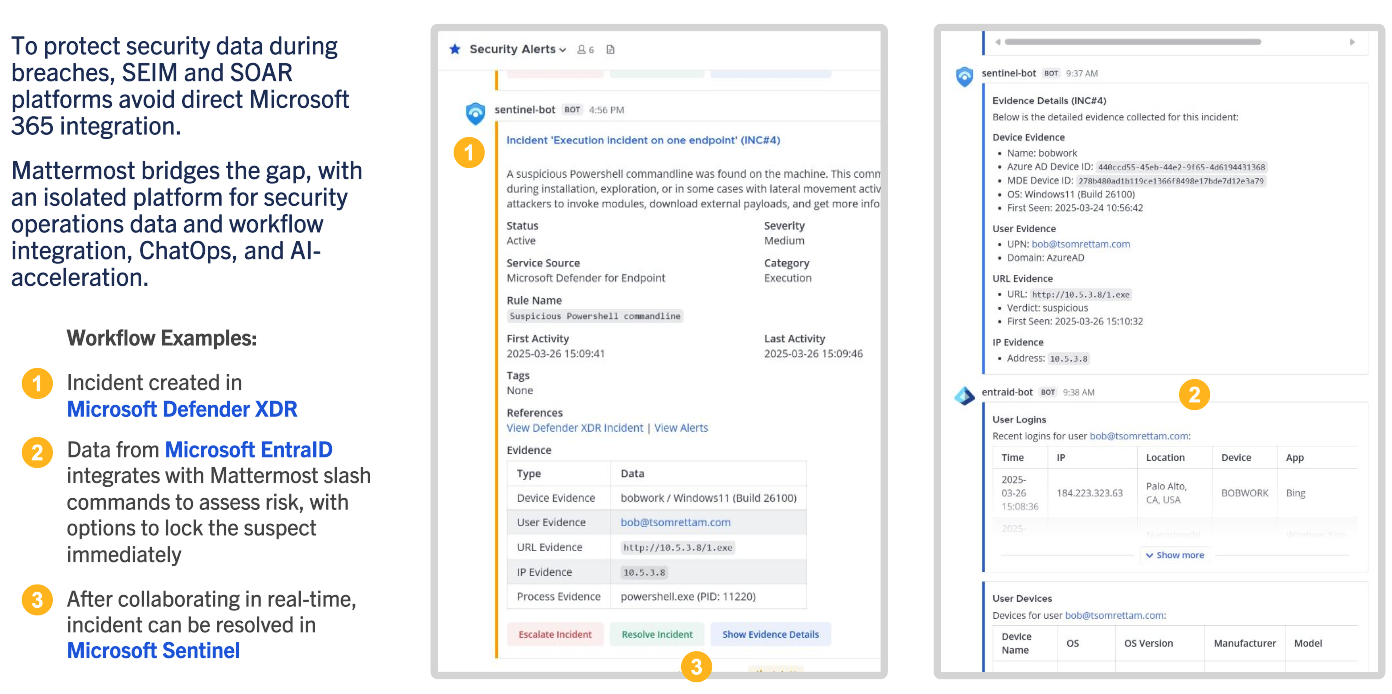Screen dimensions: 1392x694
Task: Open pinned files using the document icon
Action: [x=612, y=49]
